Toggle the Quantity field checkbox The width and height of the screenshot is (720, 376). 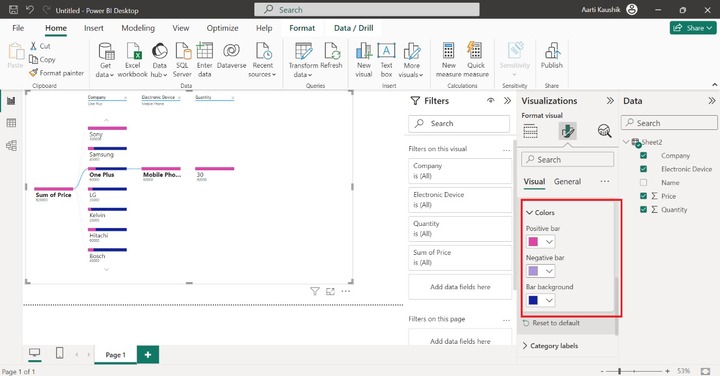coord(643,209)
